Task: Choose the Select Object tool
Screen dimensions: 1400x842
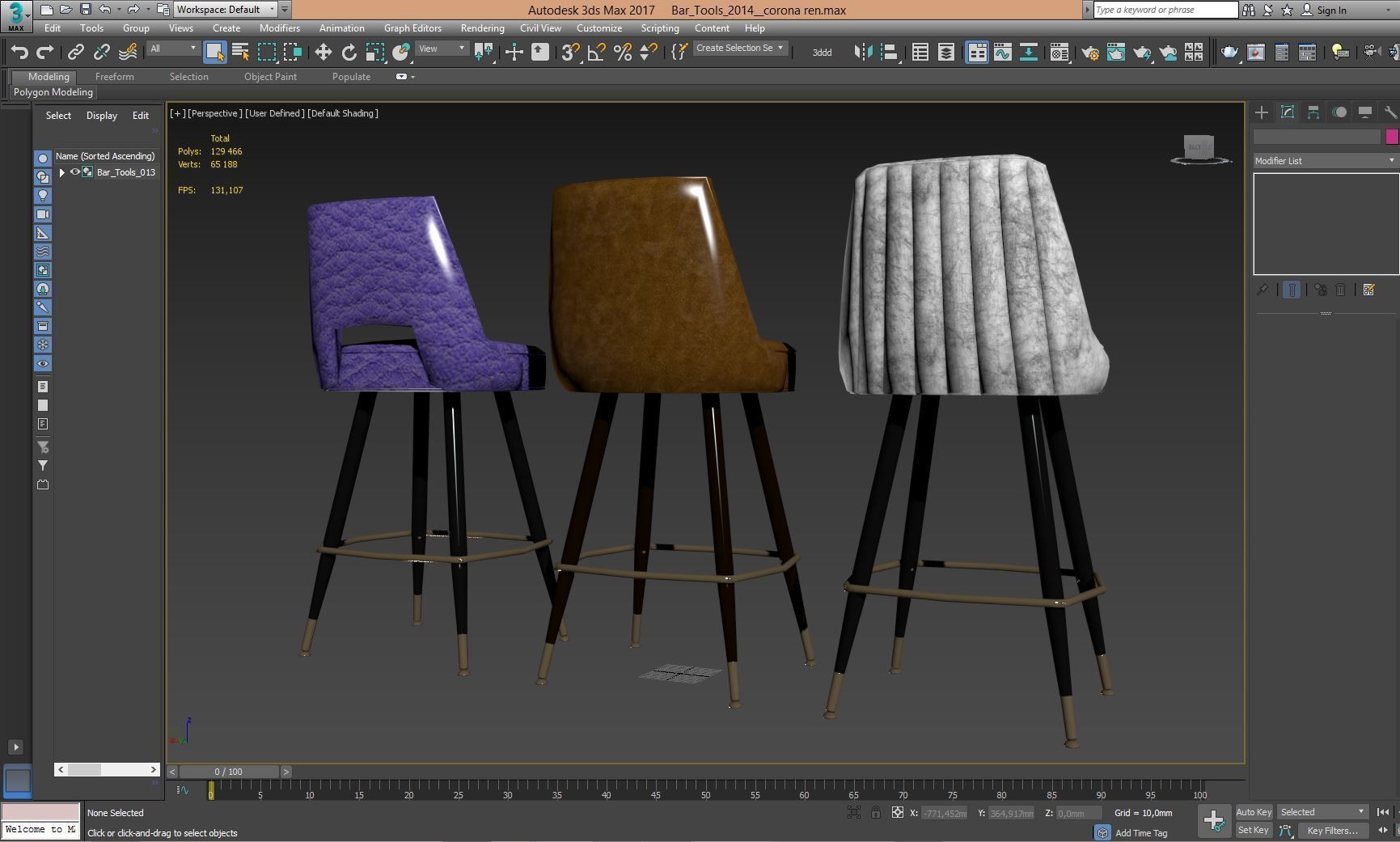Action: coord(214,52)
